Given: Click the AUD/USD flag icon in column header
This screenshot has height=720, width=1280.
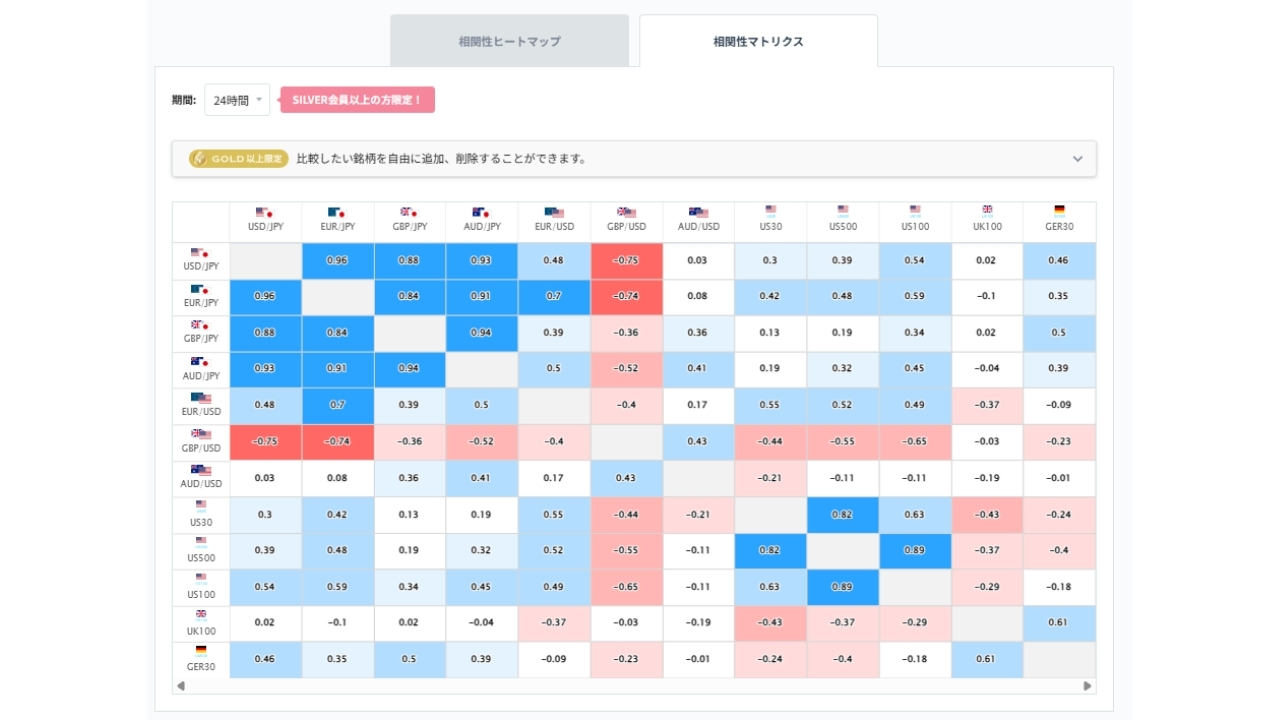Looking at the screenshot, I should point(698,212).
